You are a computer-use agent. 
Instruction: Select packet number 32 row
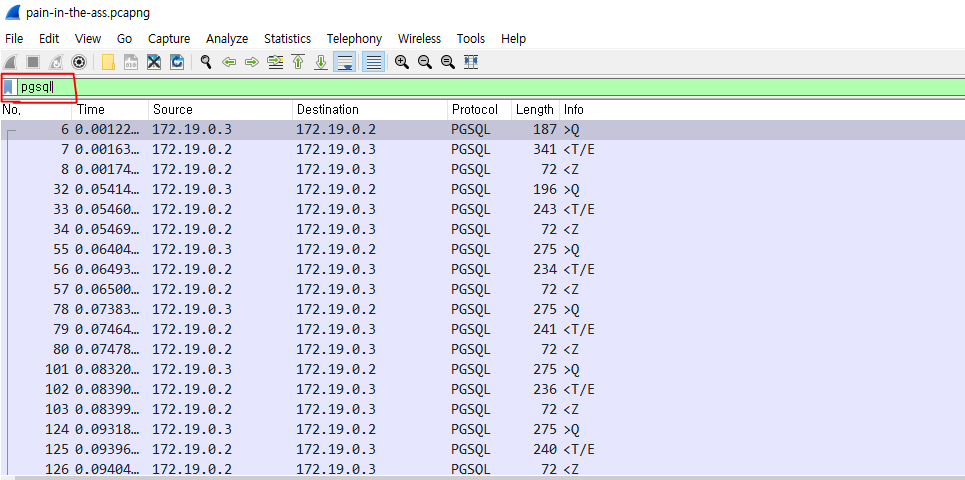click(482, 190)
